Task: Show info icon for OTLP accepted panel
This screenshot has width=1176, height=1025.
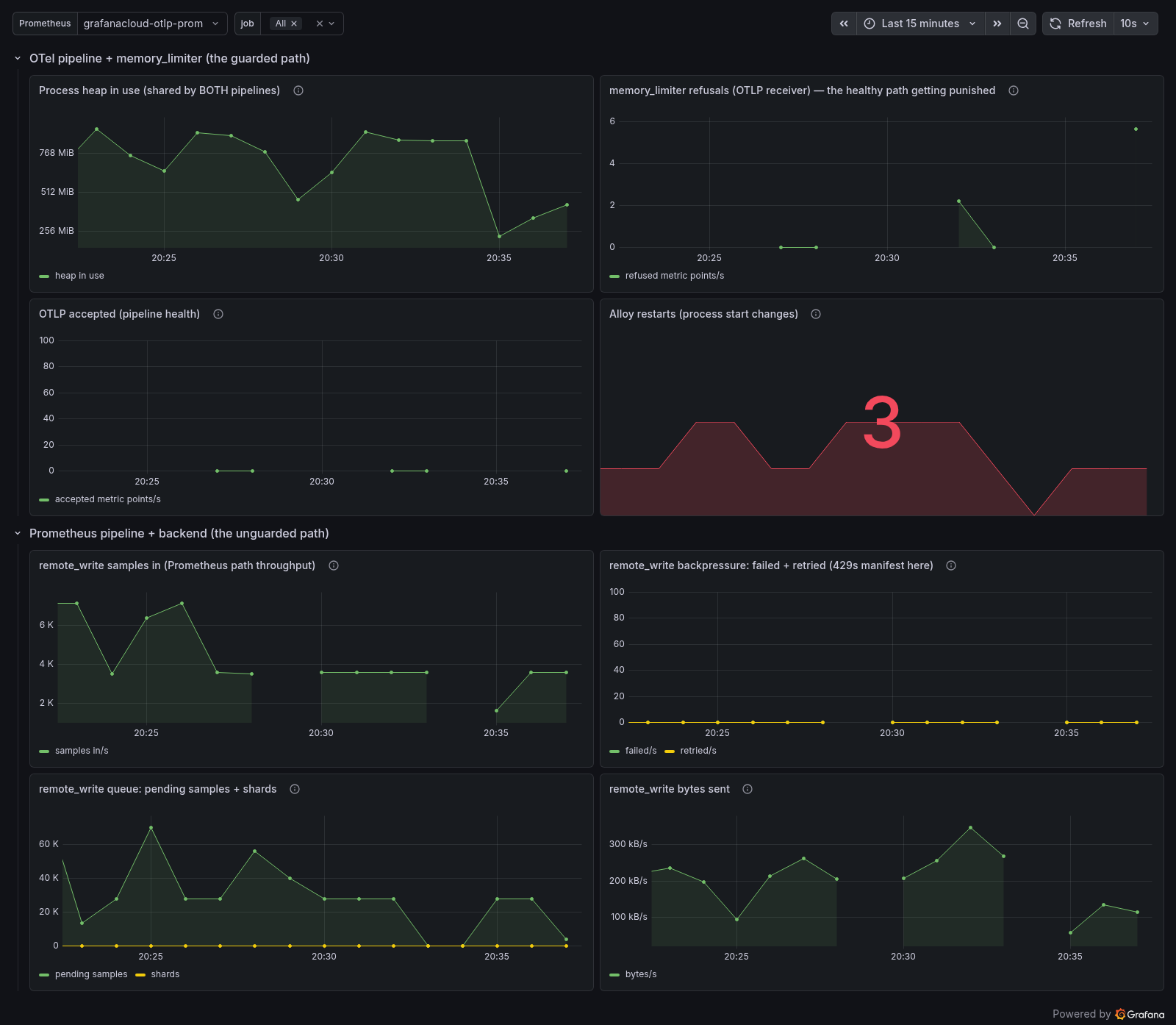Action: point(218,314)
